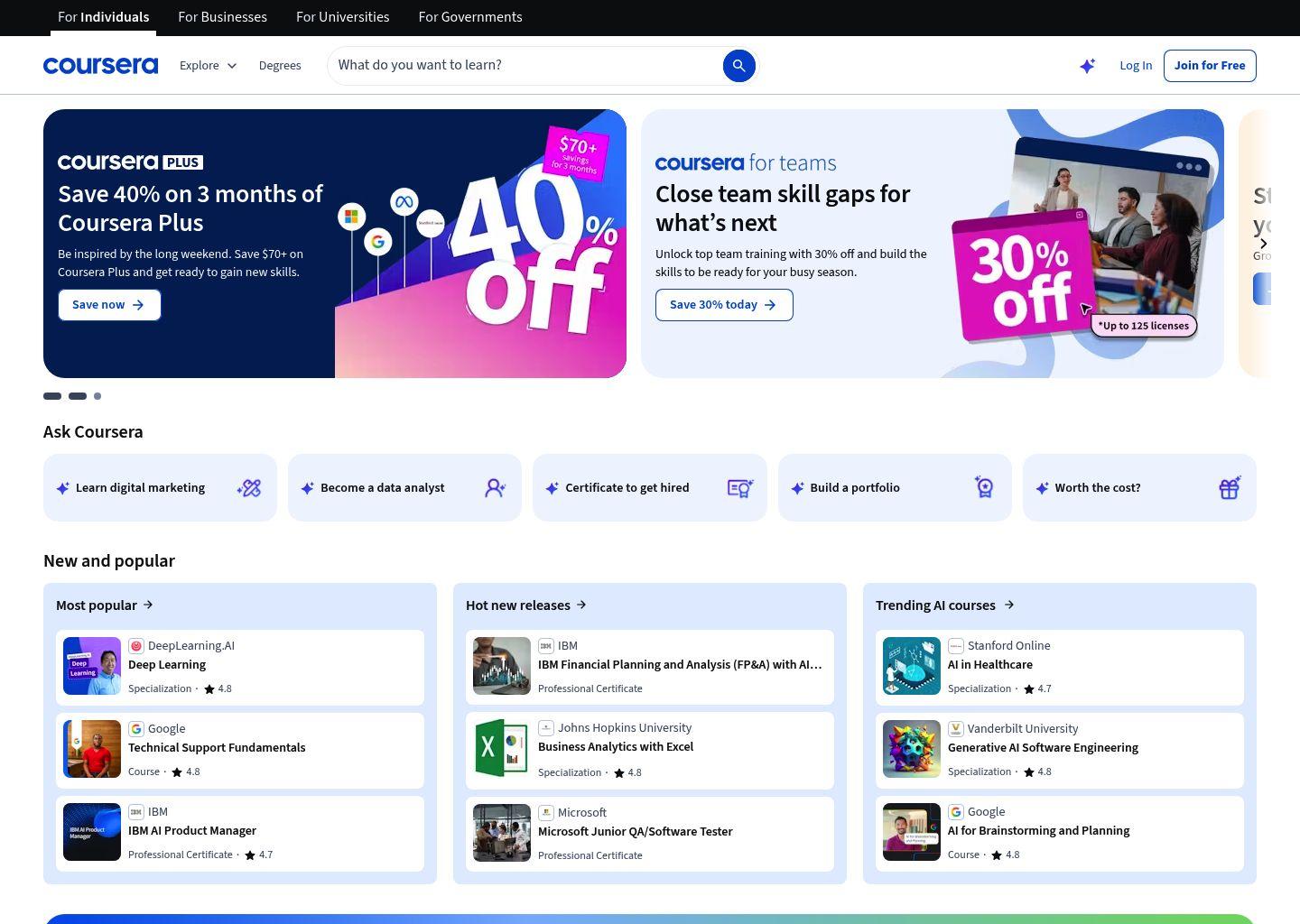Click Log In link
Screen dimensions: 1300x924
click(x=1136, y=65)
